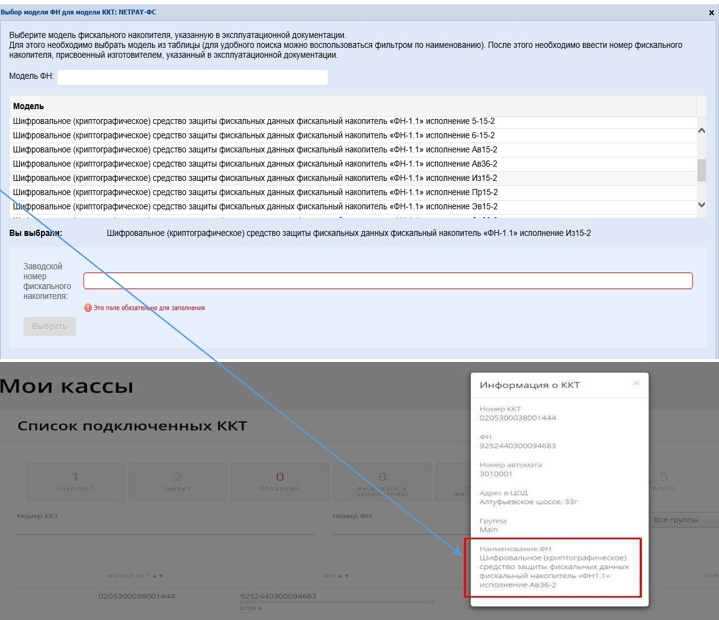This screenshot has height=620, width=719.
Task: Close the Информация о ККТ popup
Action: (636, 383)
